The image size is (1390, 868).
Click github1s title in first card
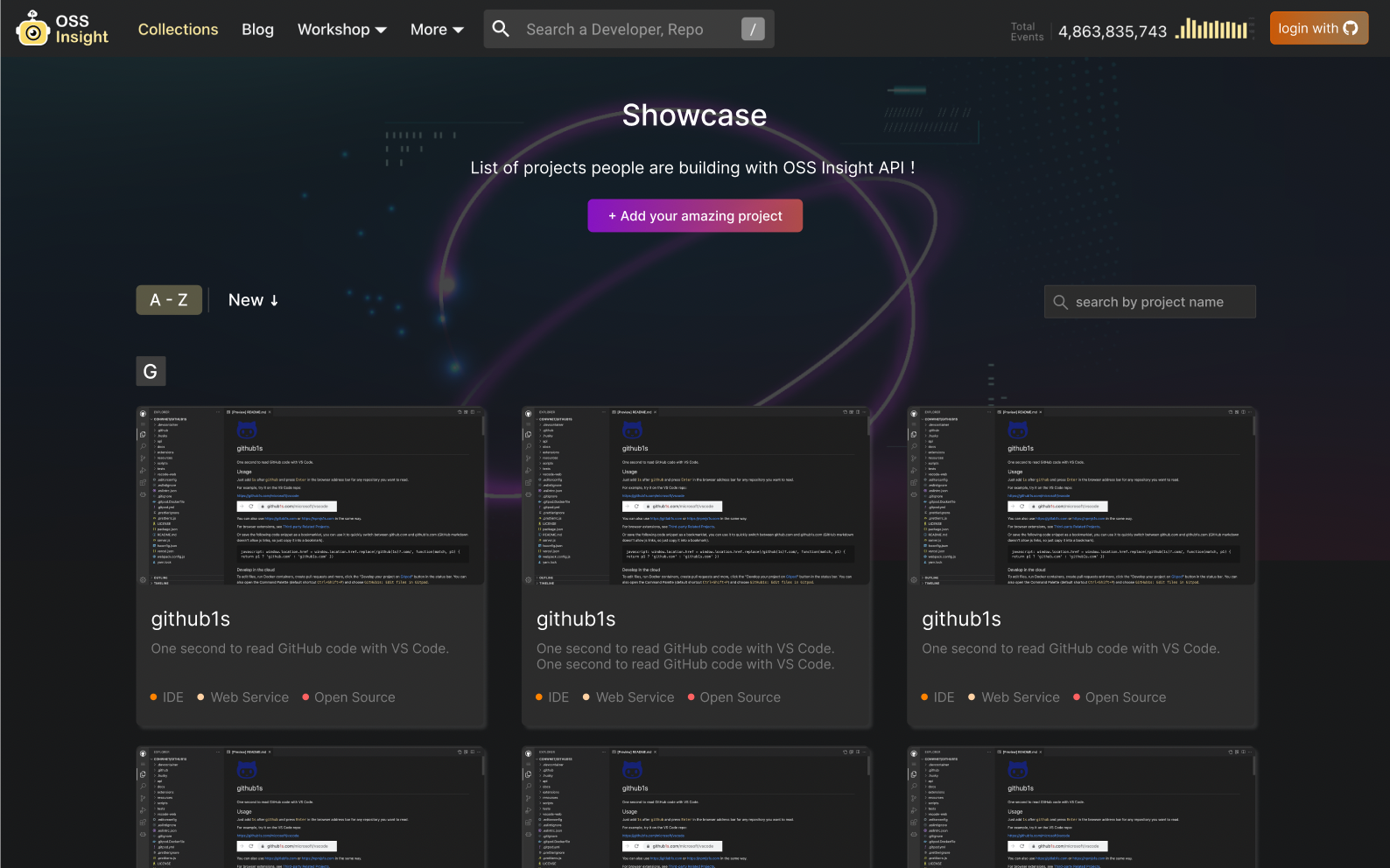click(x=191, y=619)
